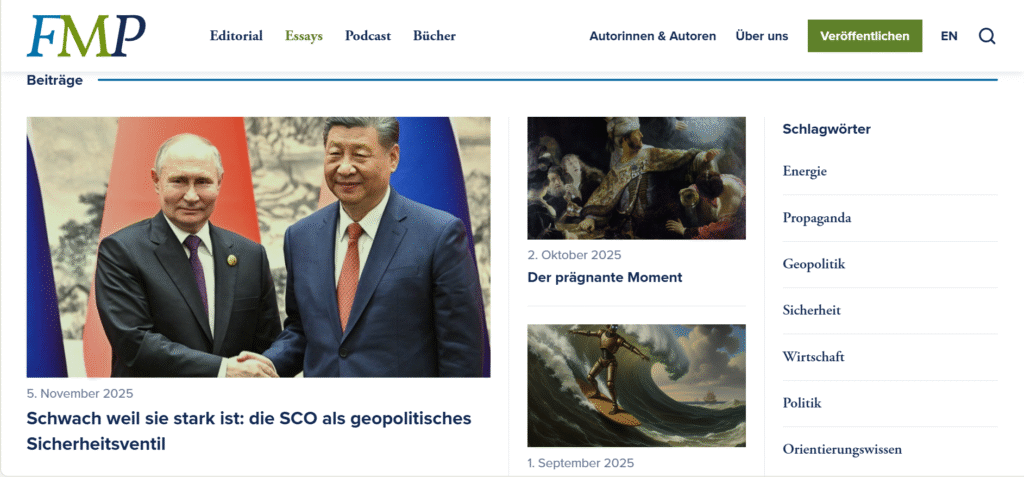Read article Der prägnante Moment
1024x477 pixels.
[605, 277]
